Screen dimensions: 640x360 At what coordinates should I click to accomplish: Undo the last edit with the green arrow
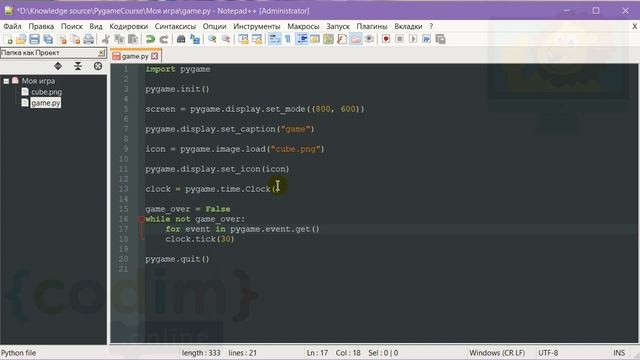tap(150, 39)
